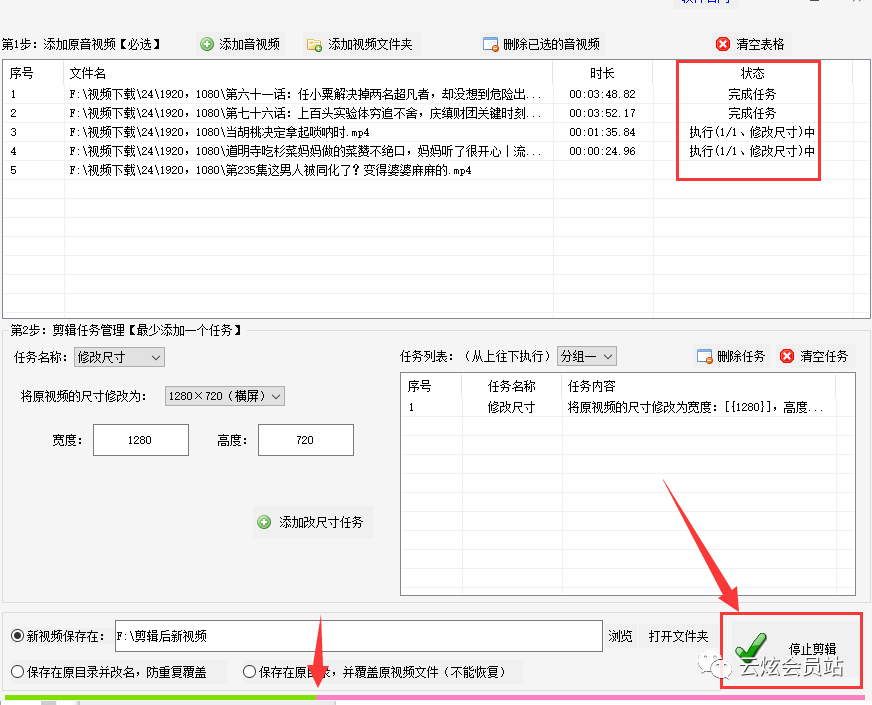The image size is (872, 705).
Task: Click duration cell 00:00:24.96
Action: (602, 151)
